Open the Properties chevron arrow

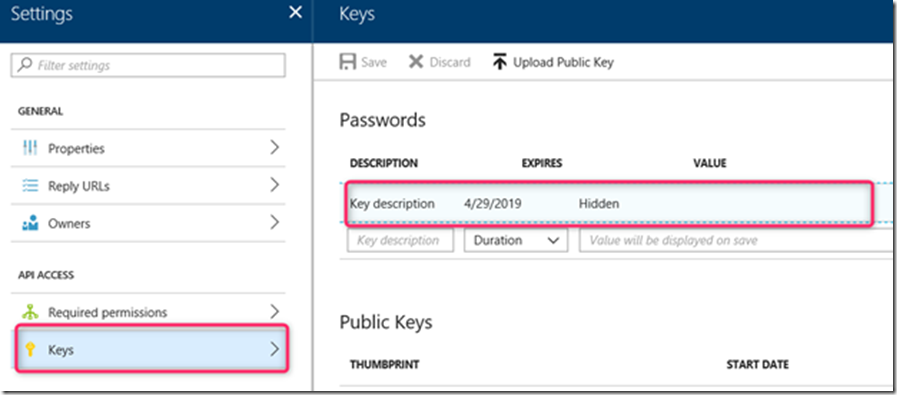coord(275,148)
